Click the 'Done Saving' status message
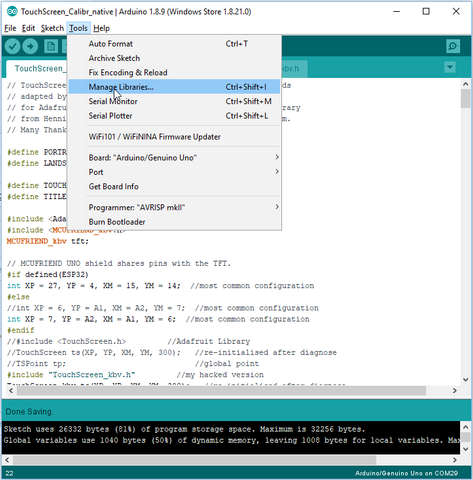The height and width of the screenshot is (480, 473). 29,412
